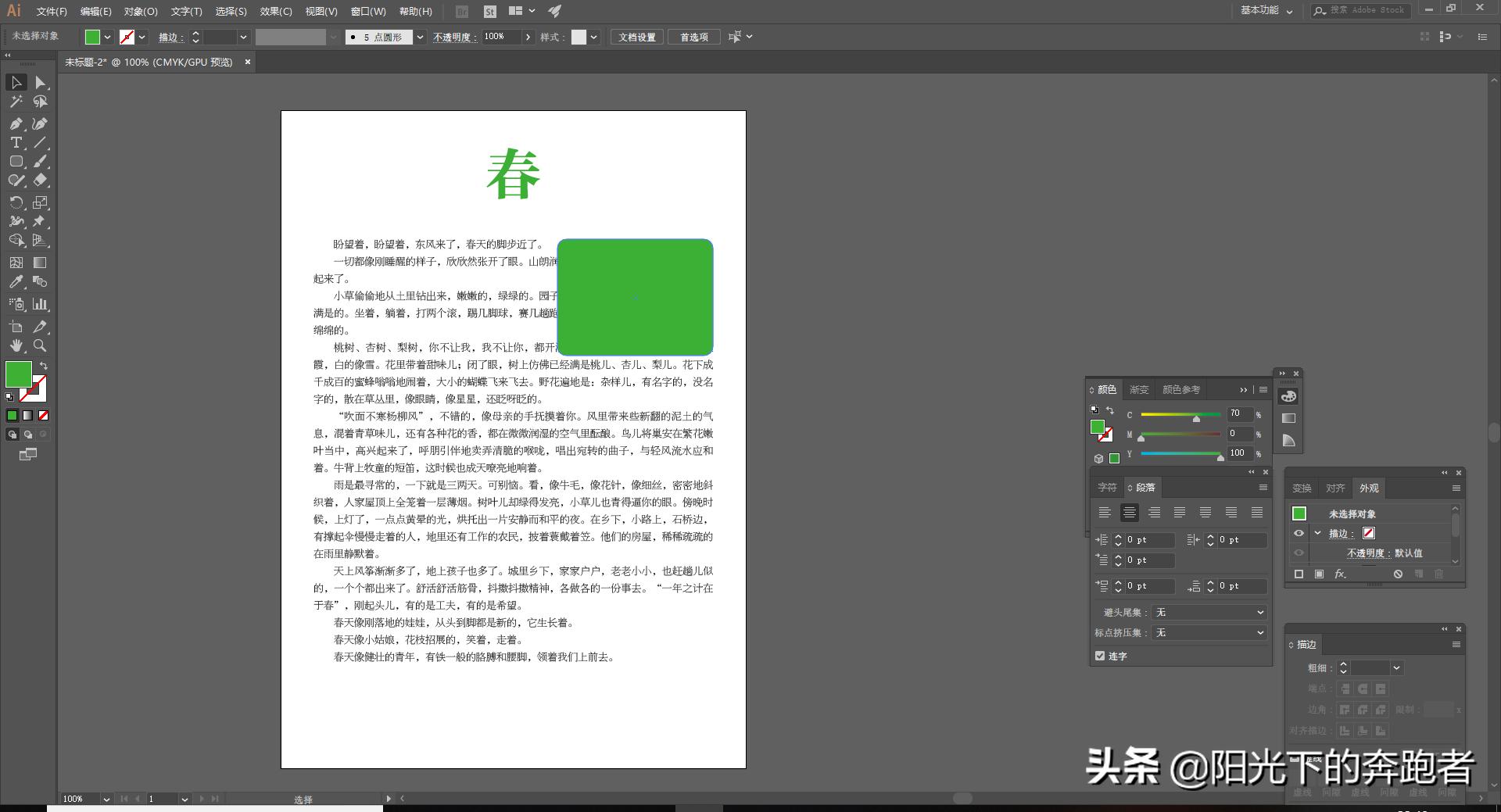Toggle the 连字 checkbox
Image resolution: width=1501 pixels, height=812 pixels.
(x=1100, y=656)
